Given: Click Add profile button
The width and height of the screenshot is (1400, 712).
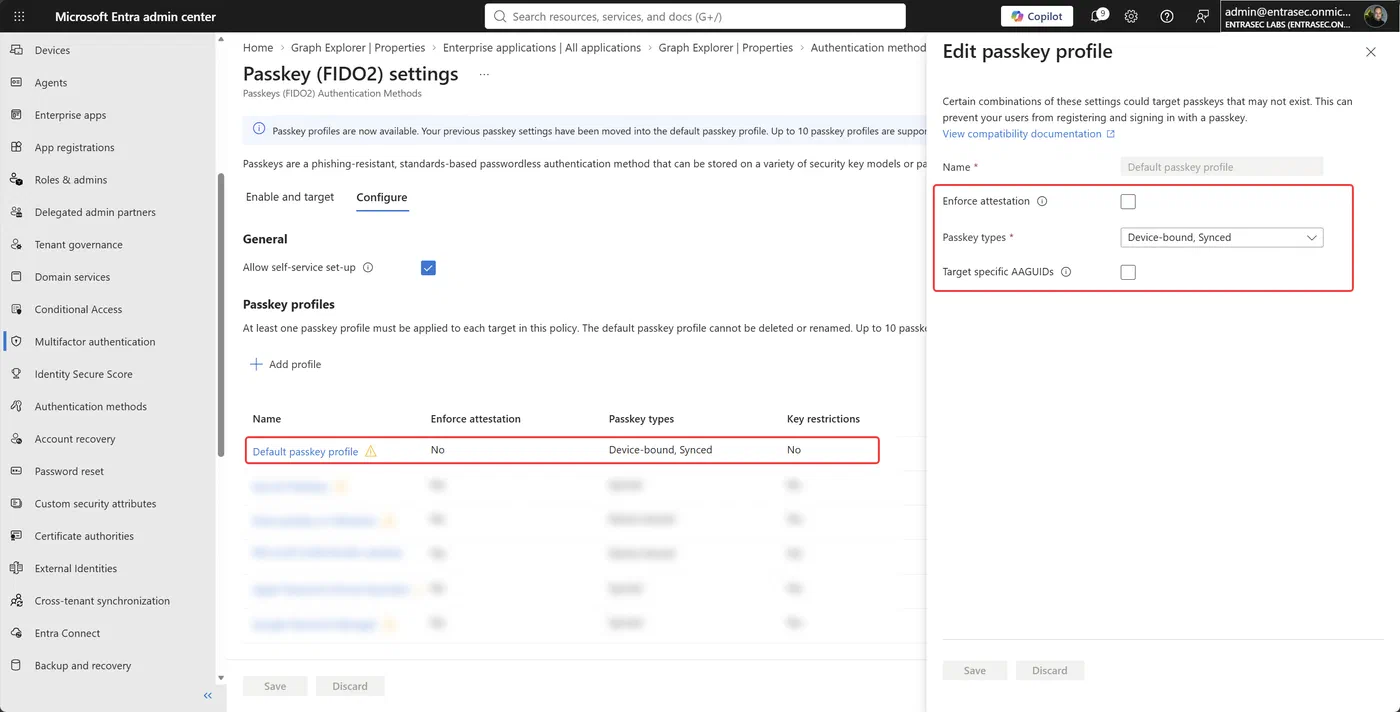Looking at the screenshot, I should click(285, 364).
